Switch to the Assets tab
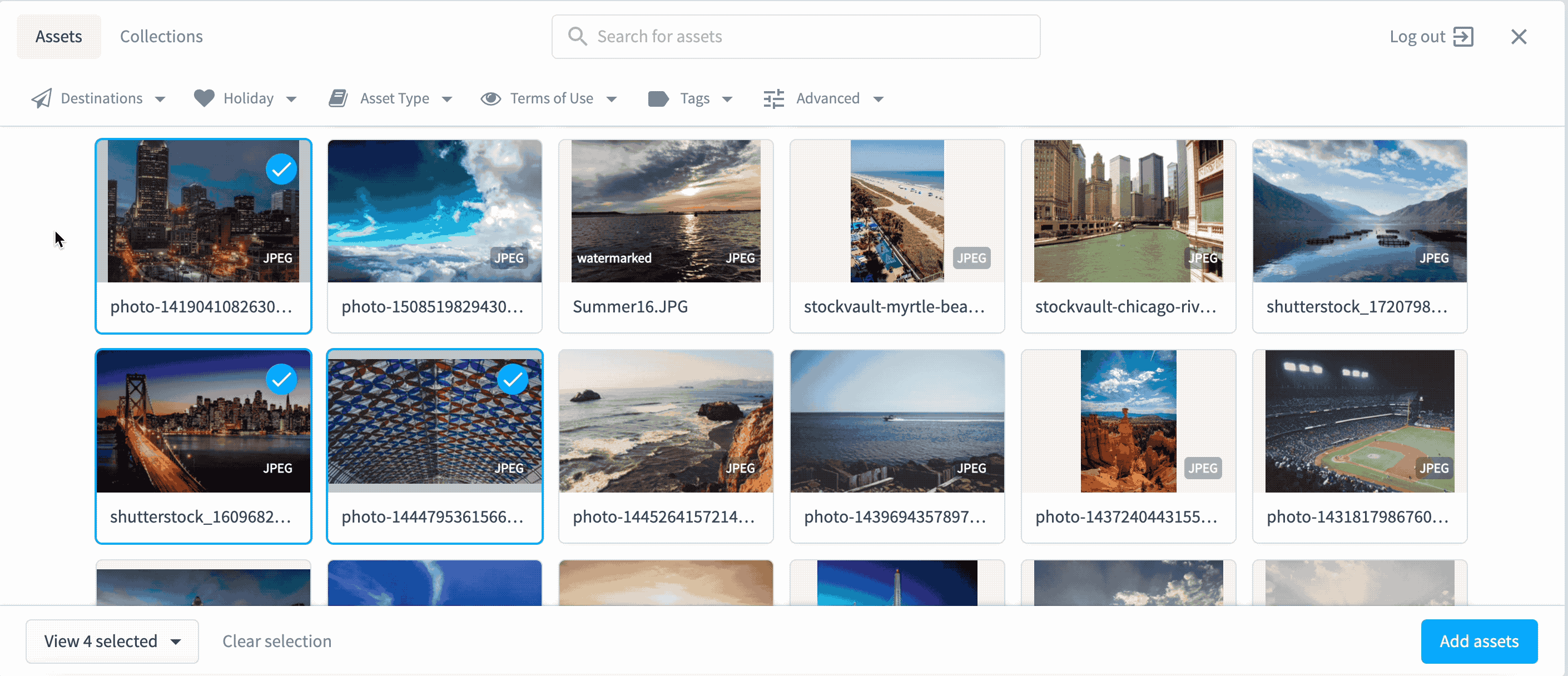Viewport: 1568px width, 676px height. 58,37
